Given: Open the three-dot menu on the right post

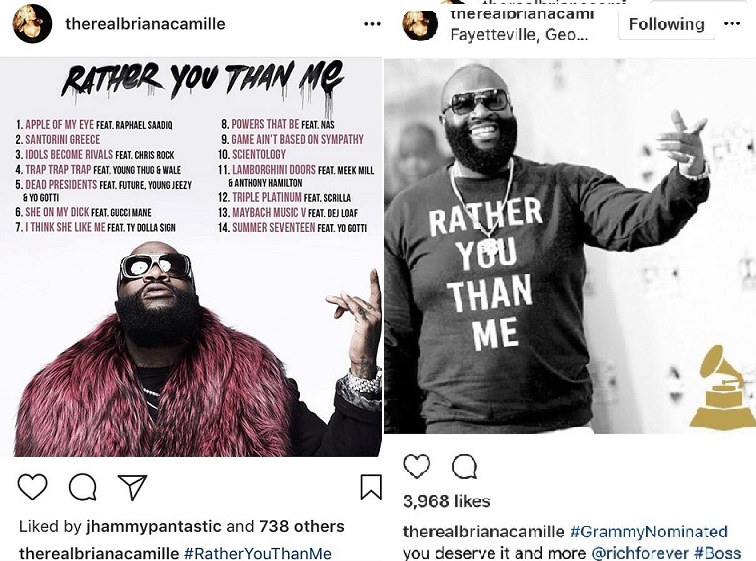Looking at the screenshot, I should tap(732, 24).
